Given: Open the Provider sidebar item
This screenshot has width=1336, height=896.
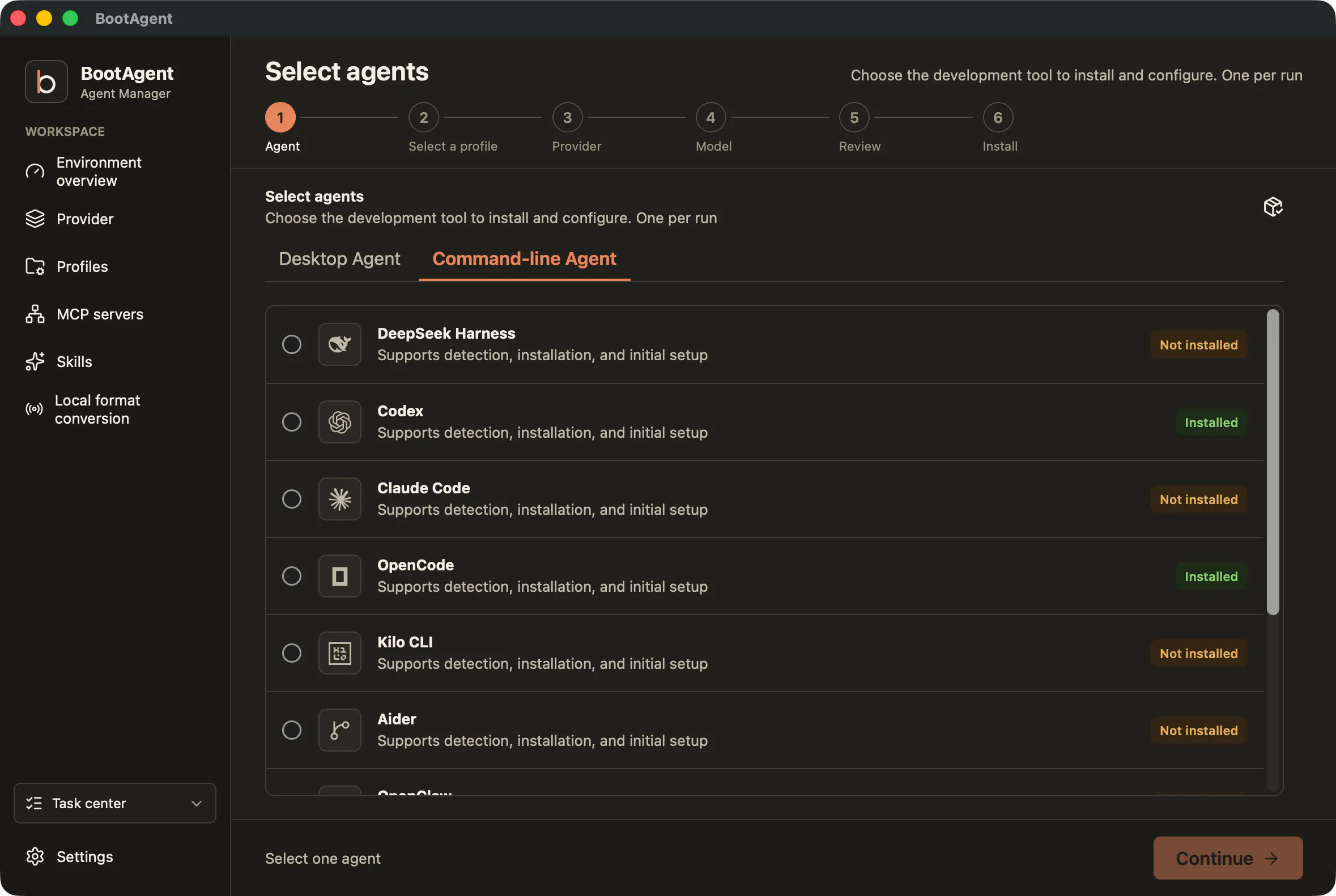Looking at the screenshot, I should click(115, 219).
